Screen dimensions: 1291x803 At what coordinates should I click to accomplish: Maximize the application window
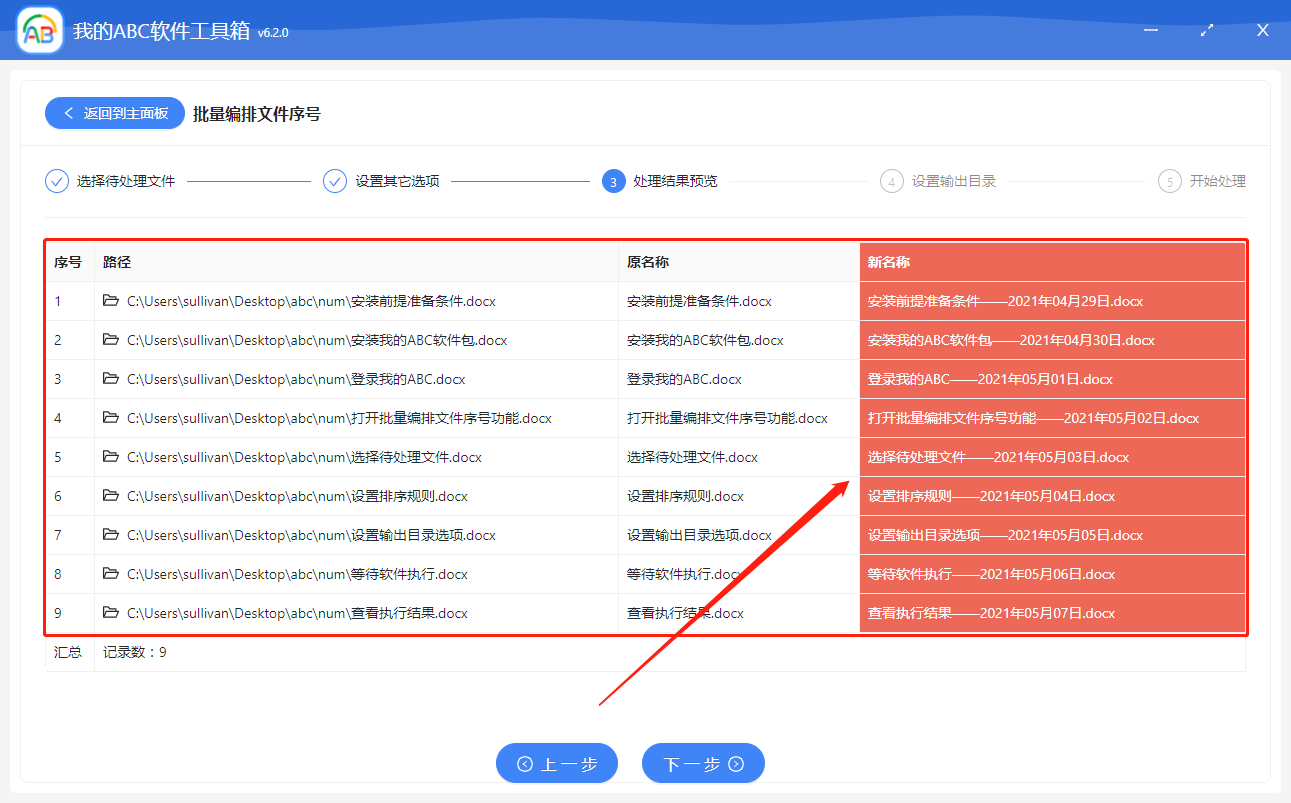pyautogui.click(x=1207, y=31)
